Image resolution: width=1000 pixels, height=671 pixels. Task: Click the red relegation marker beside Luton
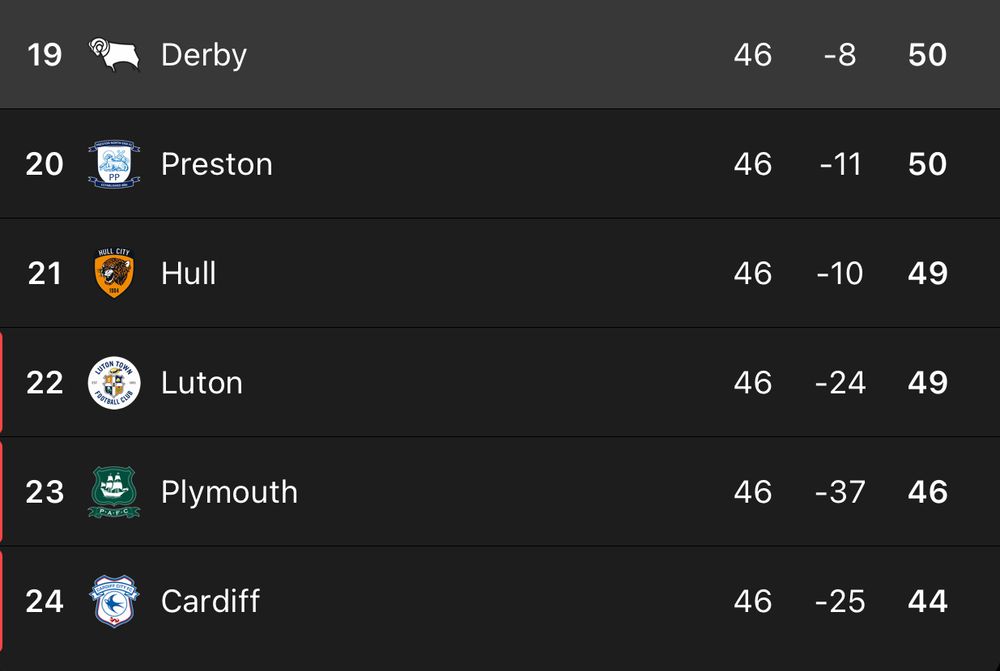click(3, 382)
